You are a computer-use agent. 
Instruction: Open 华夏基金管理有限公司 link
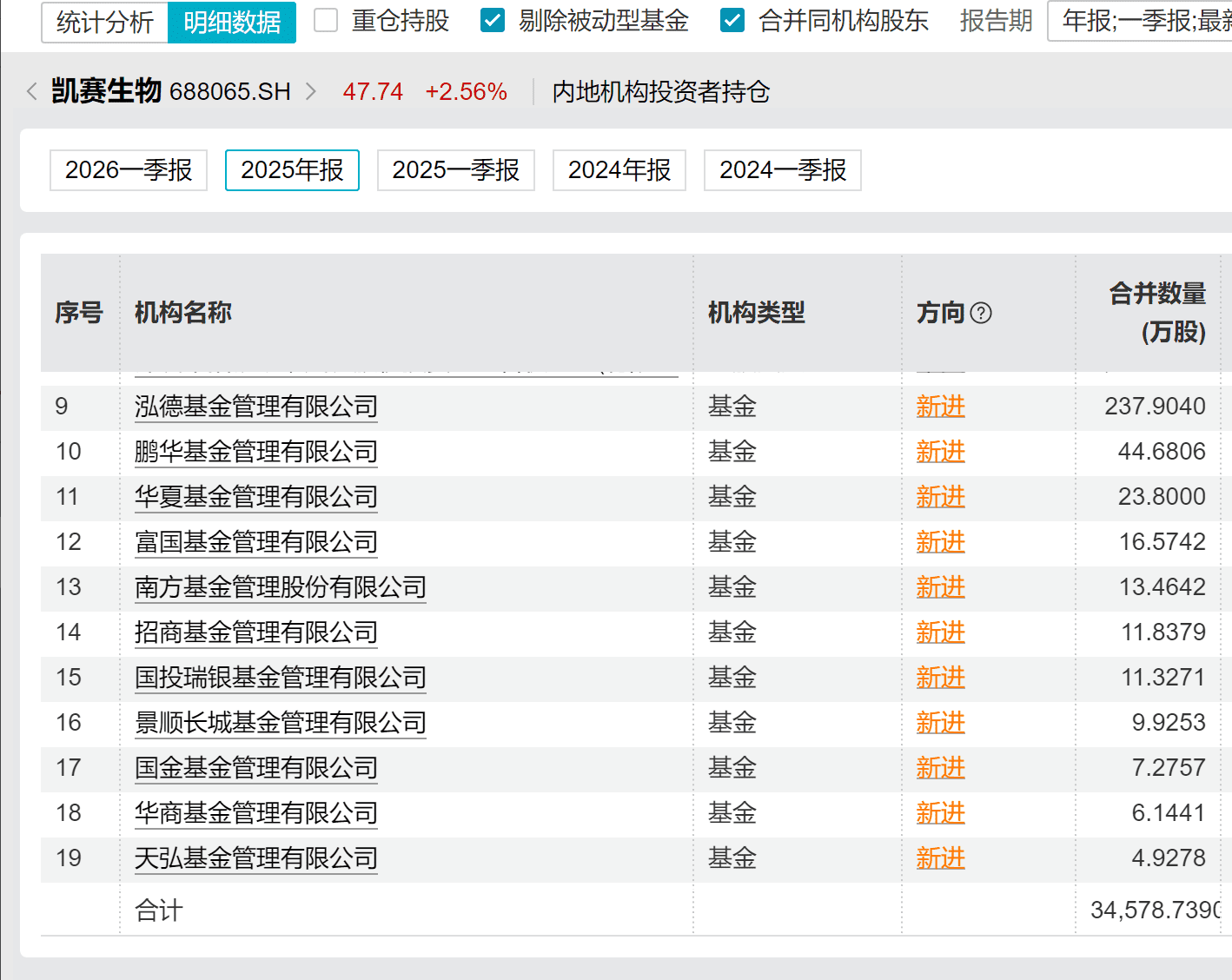(x=256, y=497)
